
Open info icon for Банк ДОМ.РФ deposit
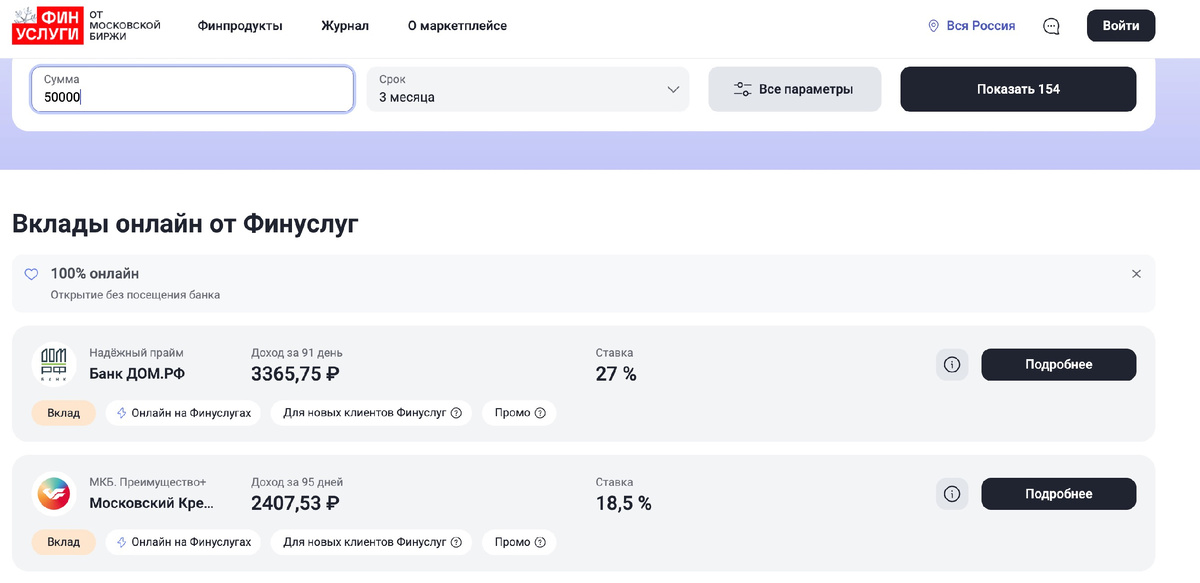tap(952, 365)
